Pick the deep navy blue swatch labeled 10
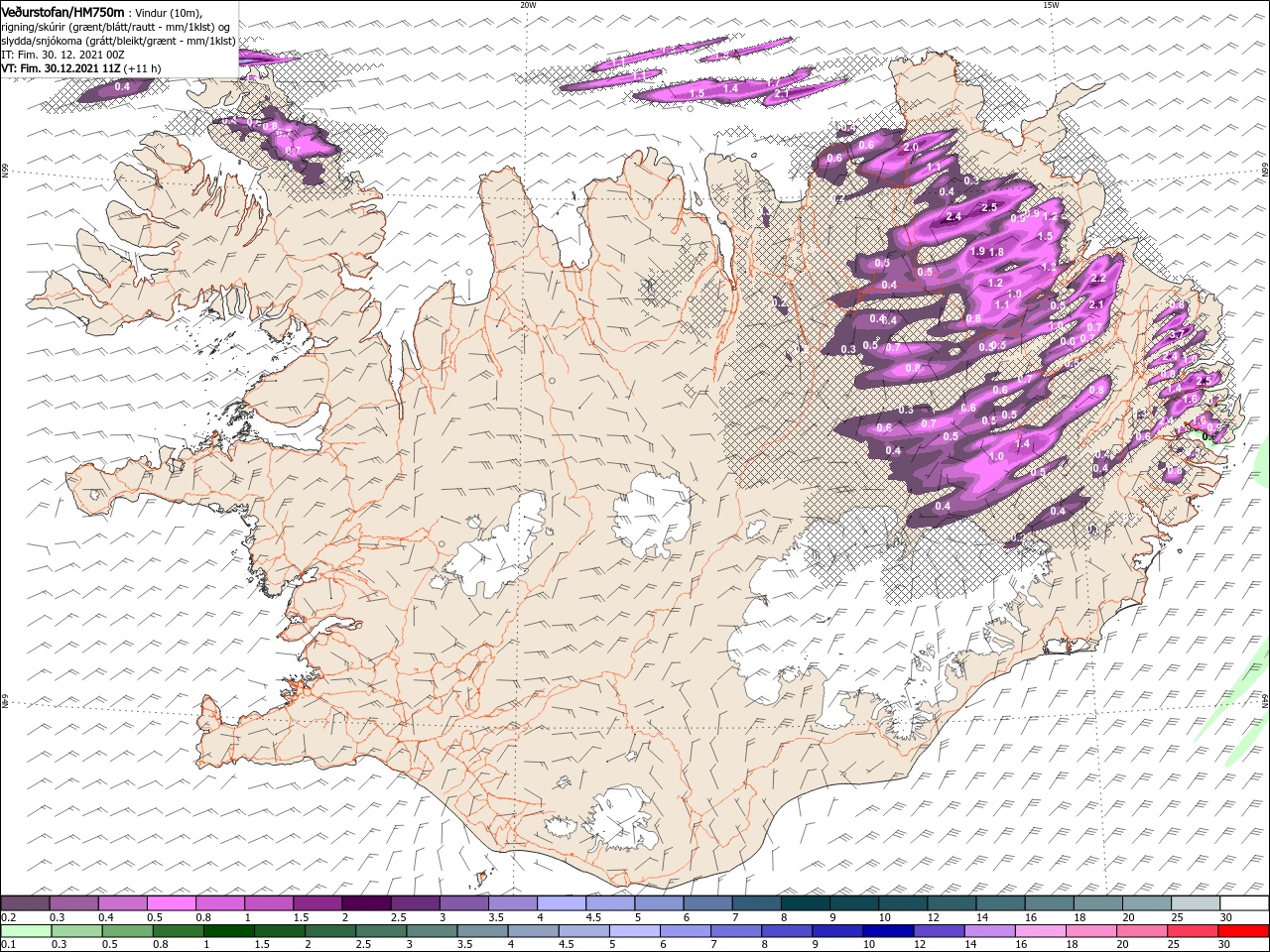 tap(888, 931)
